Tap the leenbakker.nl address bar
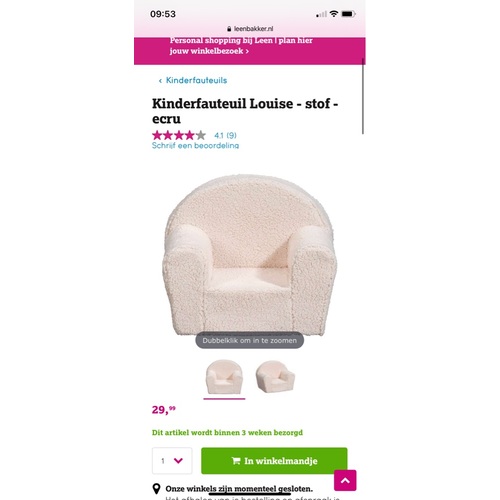This screenshot has height=500, width=500. [250, 29]
